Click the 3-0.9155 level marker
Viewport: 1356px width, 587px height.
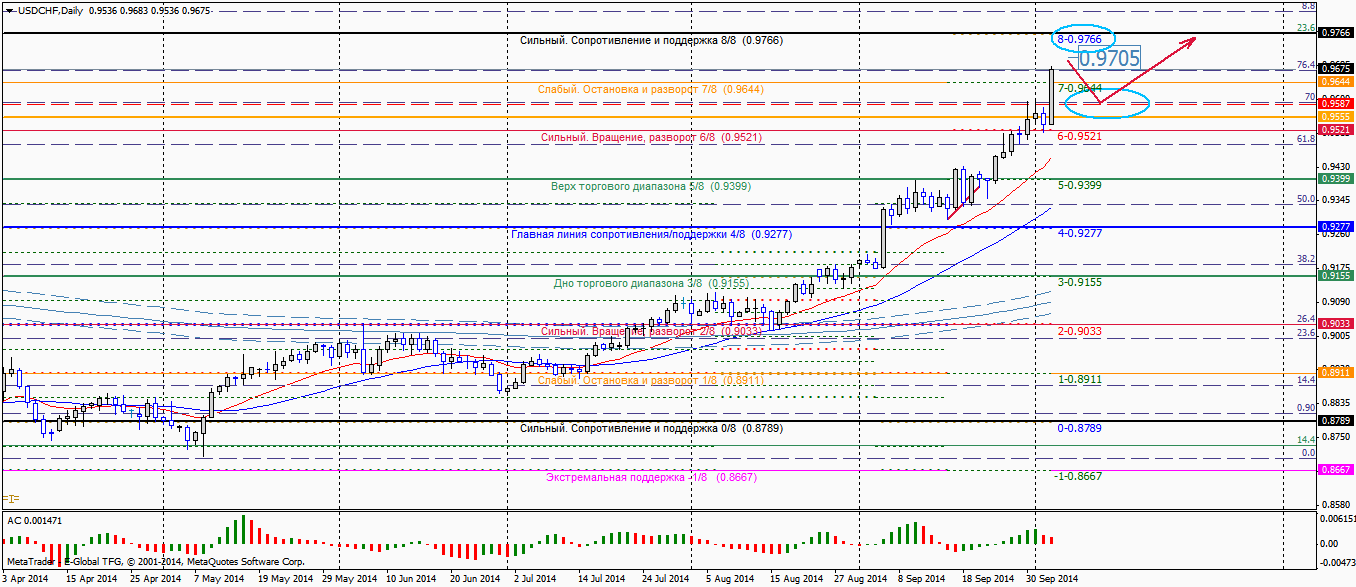tap(1079, 282)
